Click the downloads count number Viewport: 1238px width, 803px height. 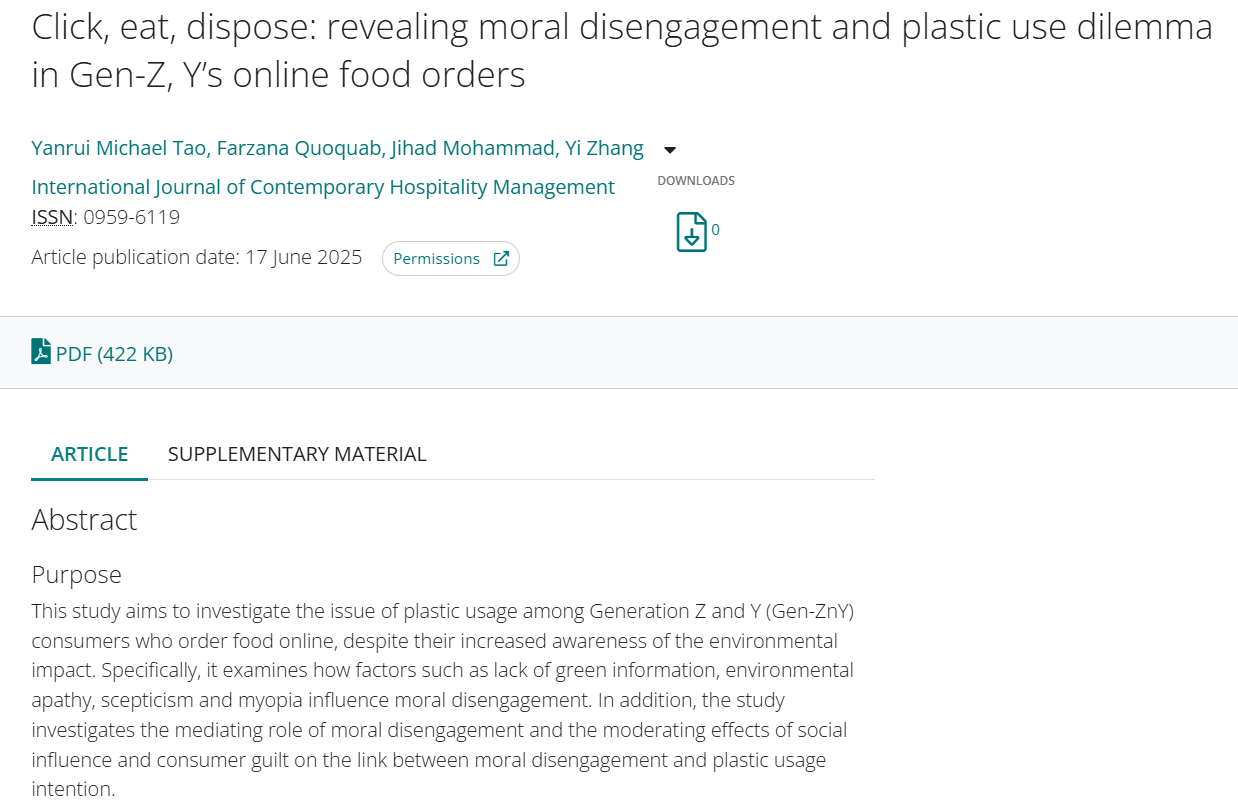(x=716, y=230)
